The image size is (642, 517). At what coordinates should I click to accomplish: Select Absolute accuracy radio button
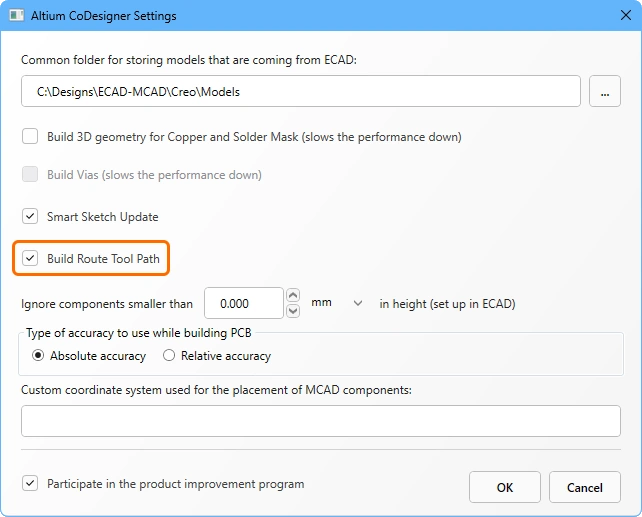(x=39, y=355)
